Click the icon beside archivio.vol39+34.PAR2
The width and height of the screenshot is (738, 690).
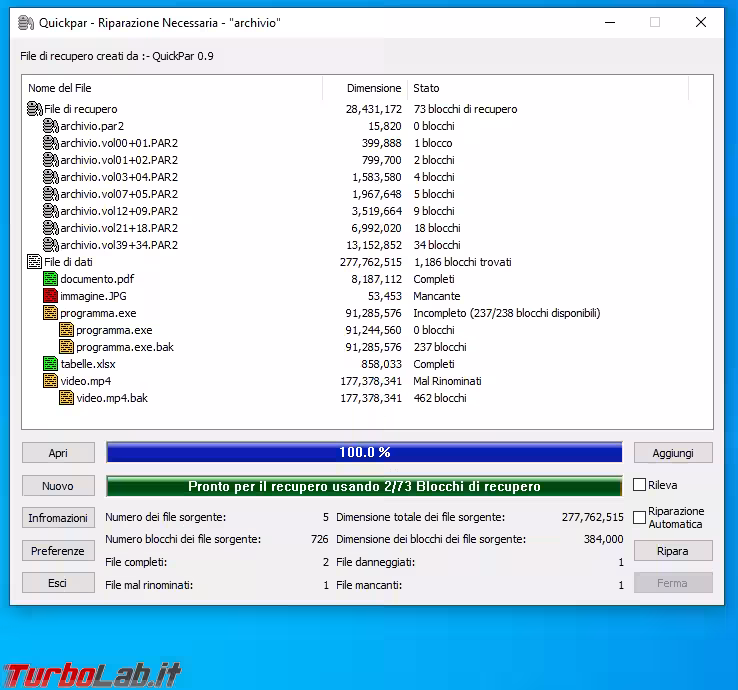click(51, 245)
